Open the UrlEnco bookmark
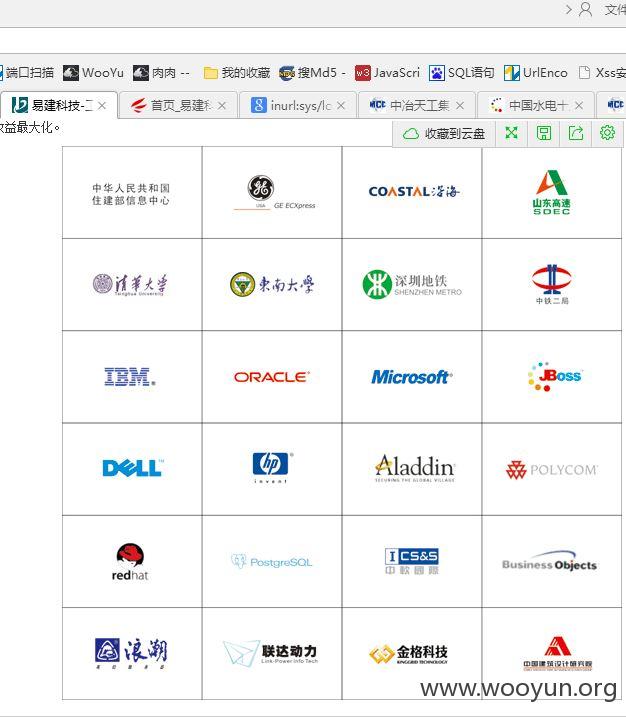Screen dimensions: 626x717 coord(535,73)
